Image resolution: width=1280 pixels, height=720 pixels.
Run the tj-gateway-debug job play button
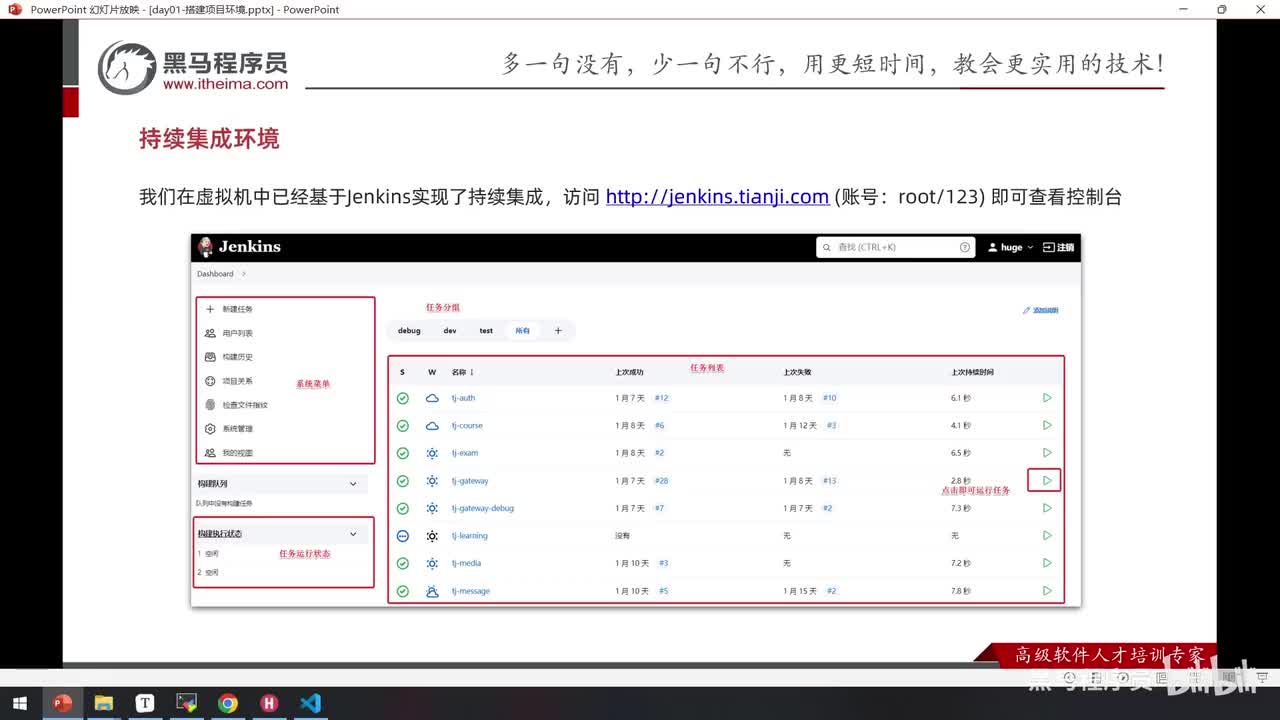click(x=1047, y=508)
